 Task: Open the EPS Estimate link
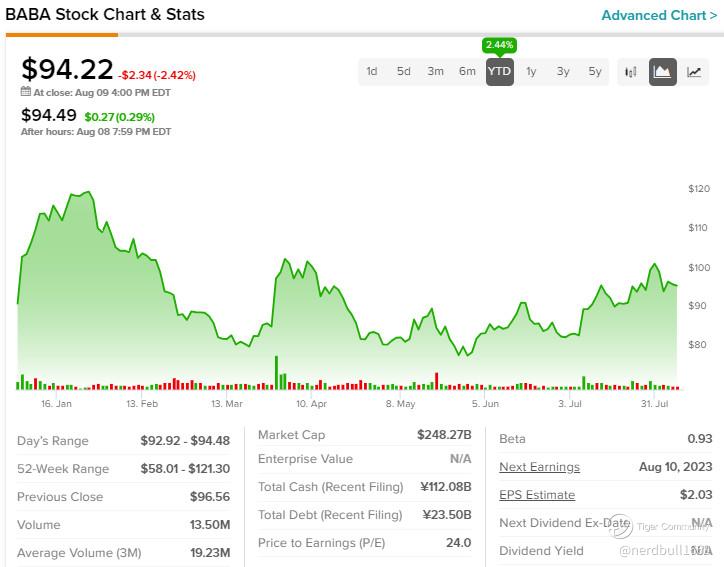537,495
